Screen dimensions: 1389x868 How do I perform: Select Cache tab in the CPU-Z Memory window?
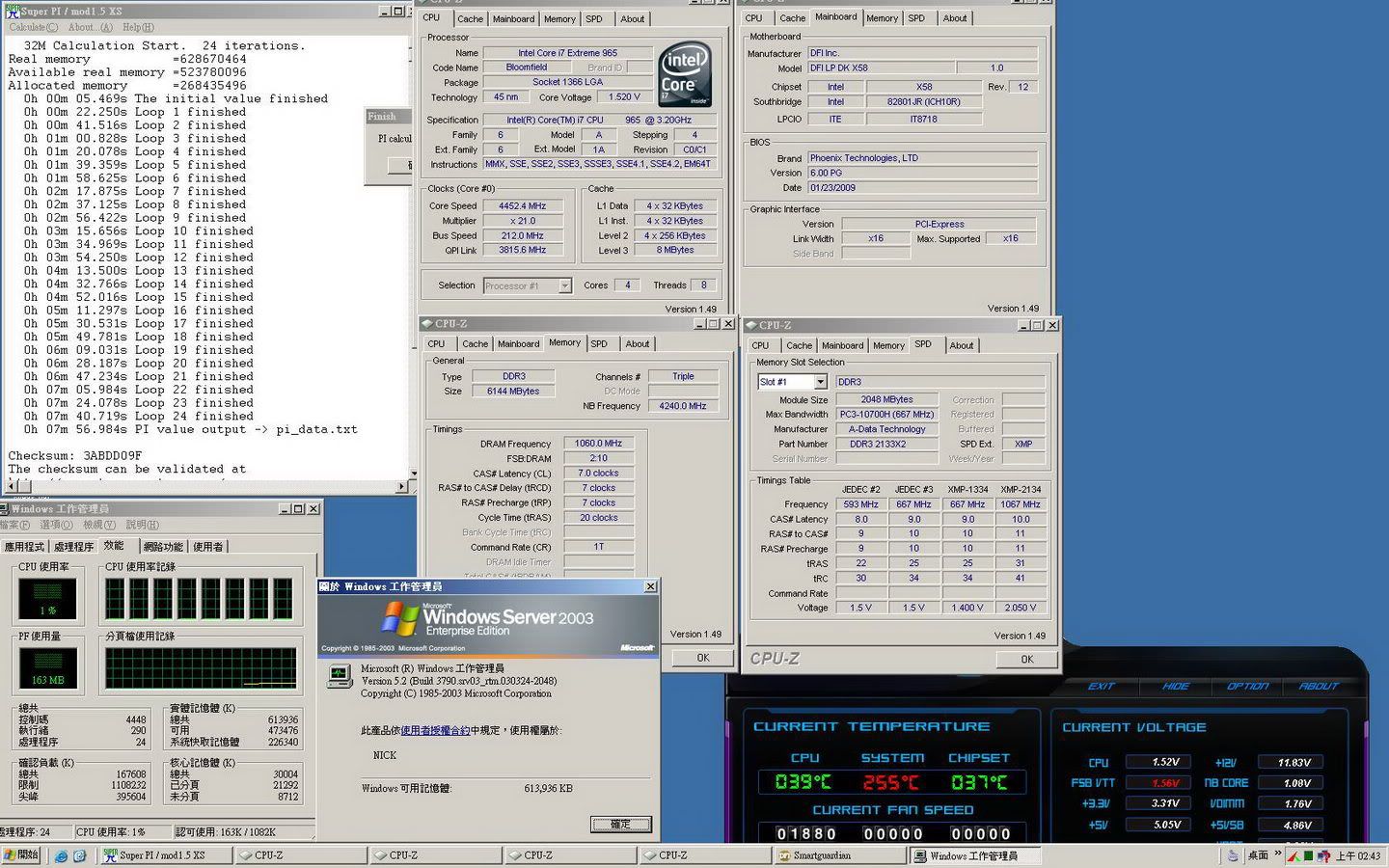click(475, 344)
